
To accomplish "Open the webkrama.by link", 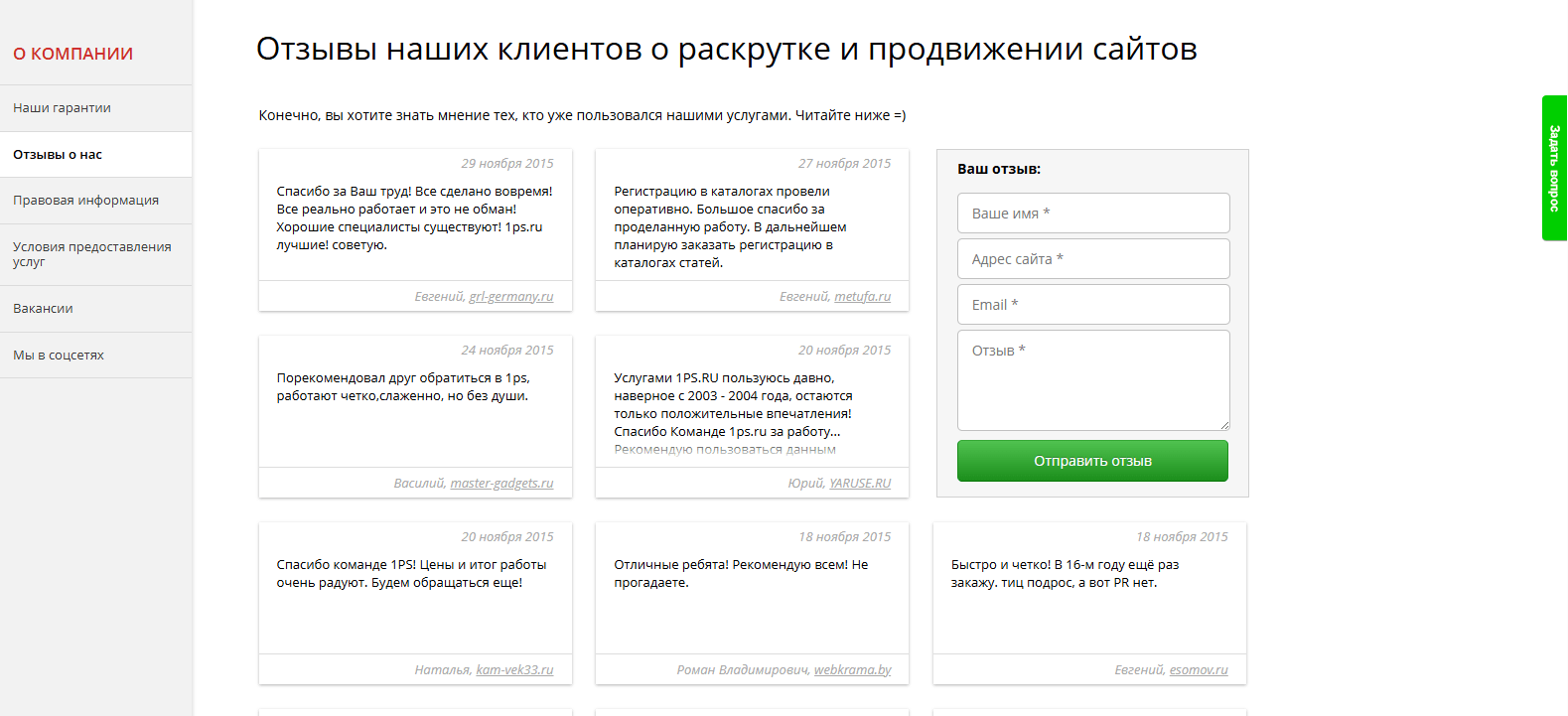I will 853,670.
